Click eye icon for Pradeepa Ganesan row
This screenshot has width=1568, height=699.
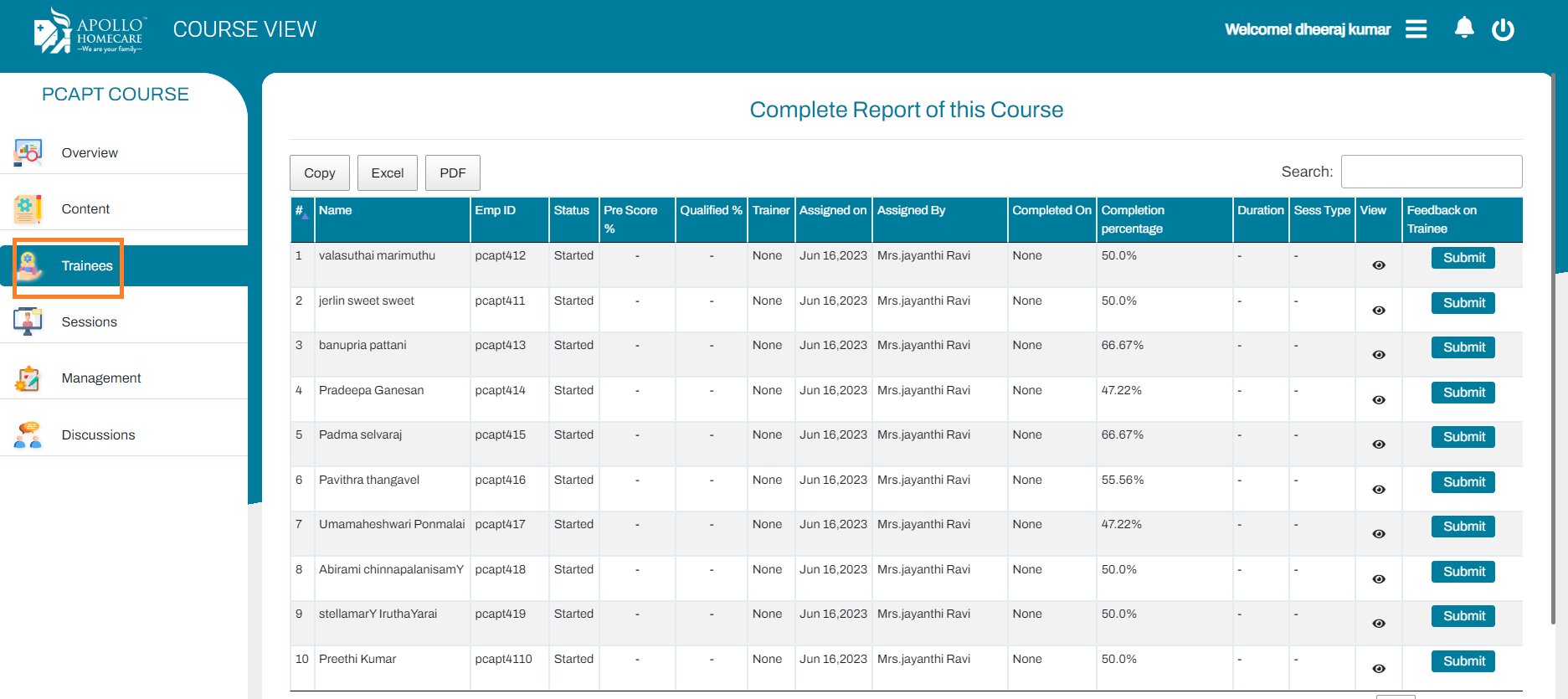pos(1378,400)
